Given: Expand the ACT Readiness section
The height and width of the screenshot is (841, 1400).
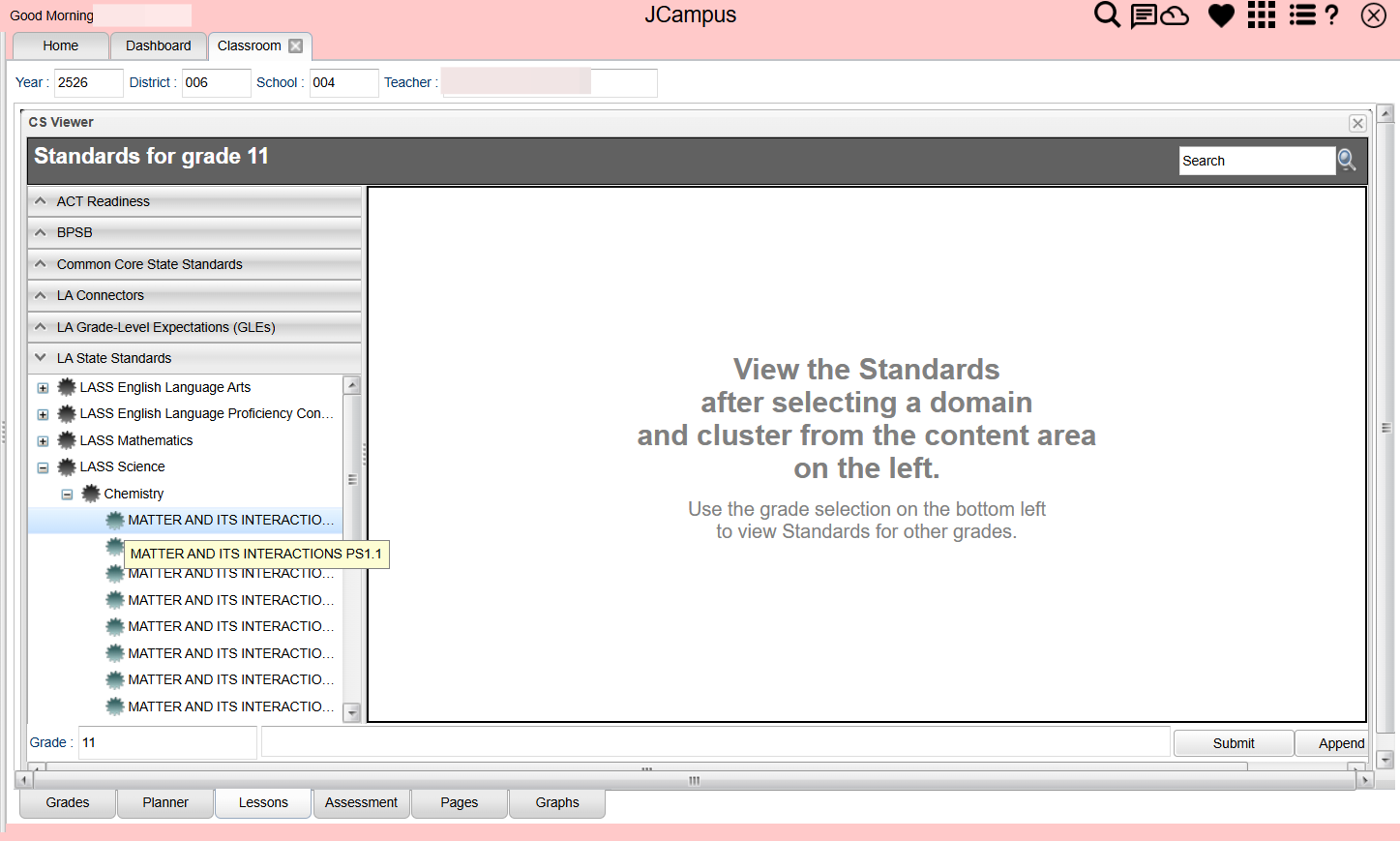Looking at the screenshot, I should click(x=194, y=201).
